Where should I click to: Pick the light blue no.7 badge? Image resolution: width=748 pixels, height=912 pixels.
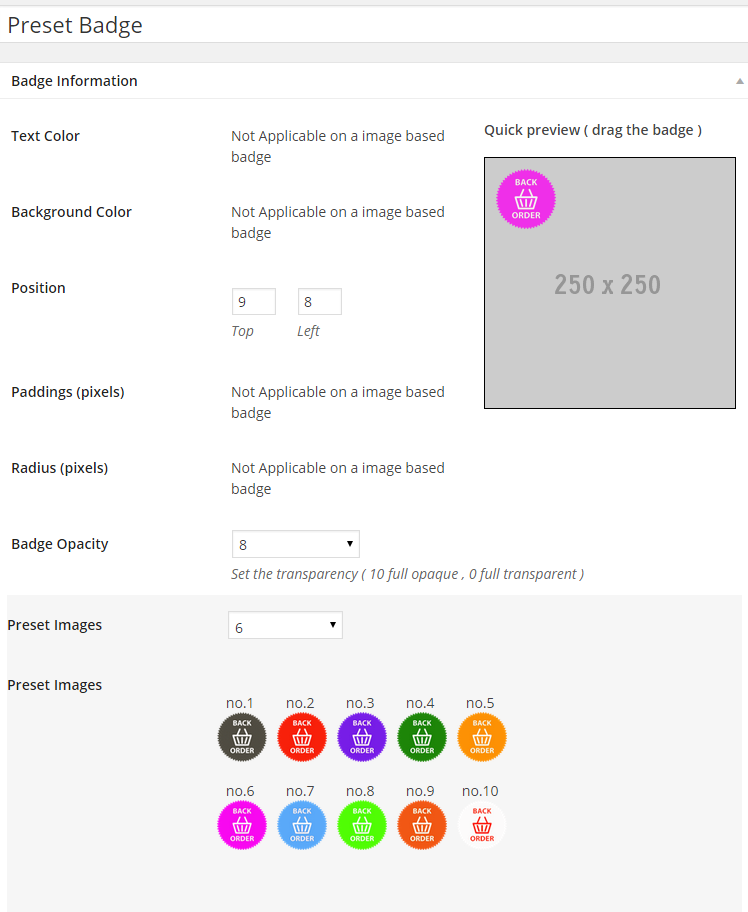pyautogui.click(x=302, y=825)
